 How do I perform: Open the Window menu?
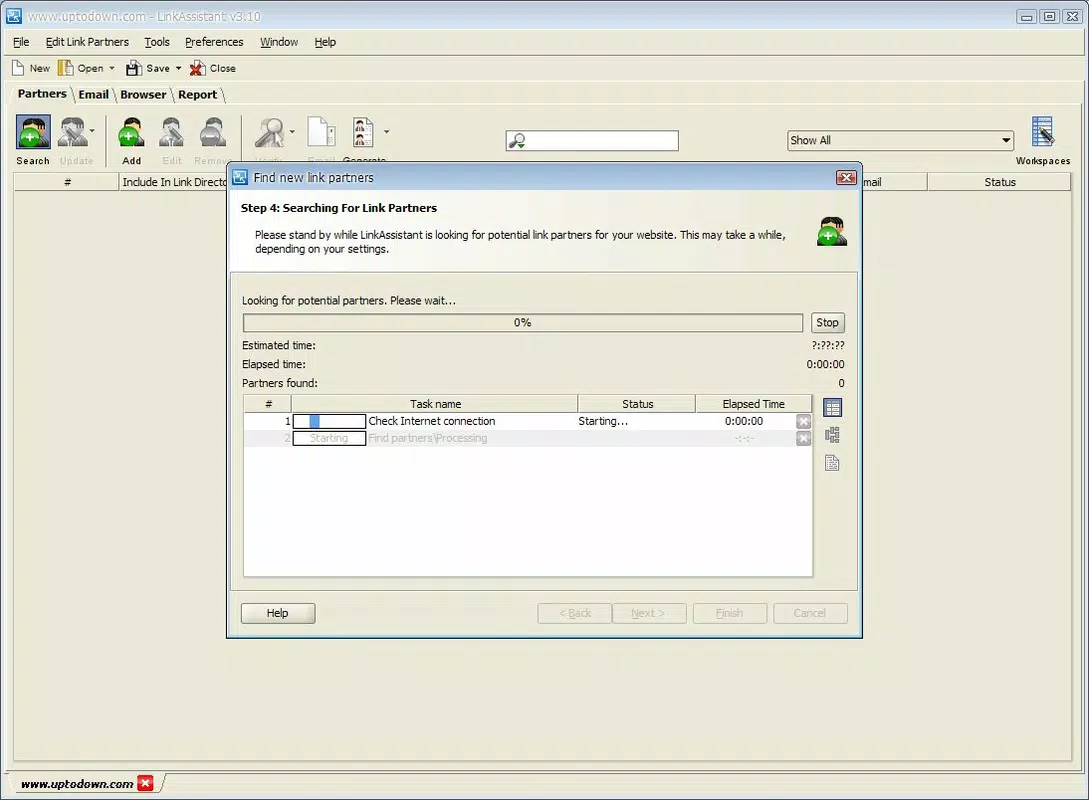(x=279, y=42)
